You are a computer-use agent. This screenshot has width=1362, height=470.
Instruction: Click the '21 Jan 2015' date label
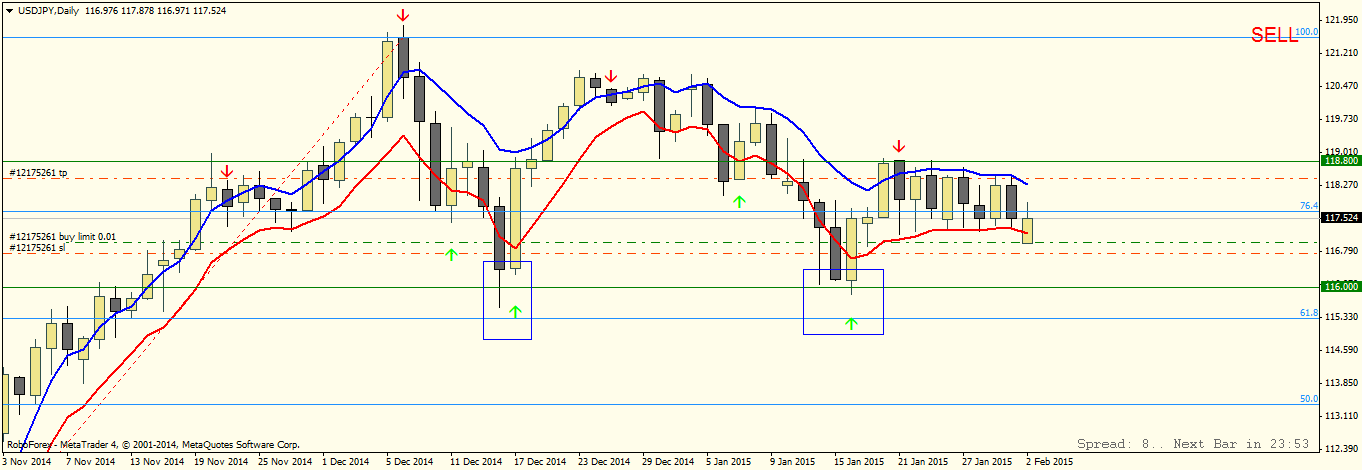[x=923, y=462]
